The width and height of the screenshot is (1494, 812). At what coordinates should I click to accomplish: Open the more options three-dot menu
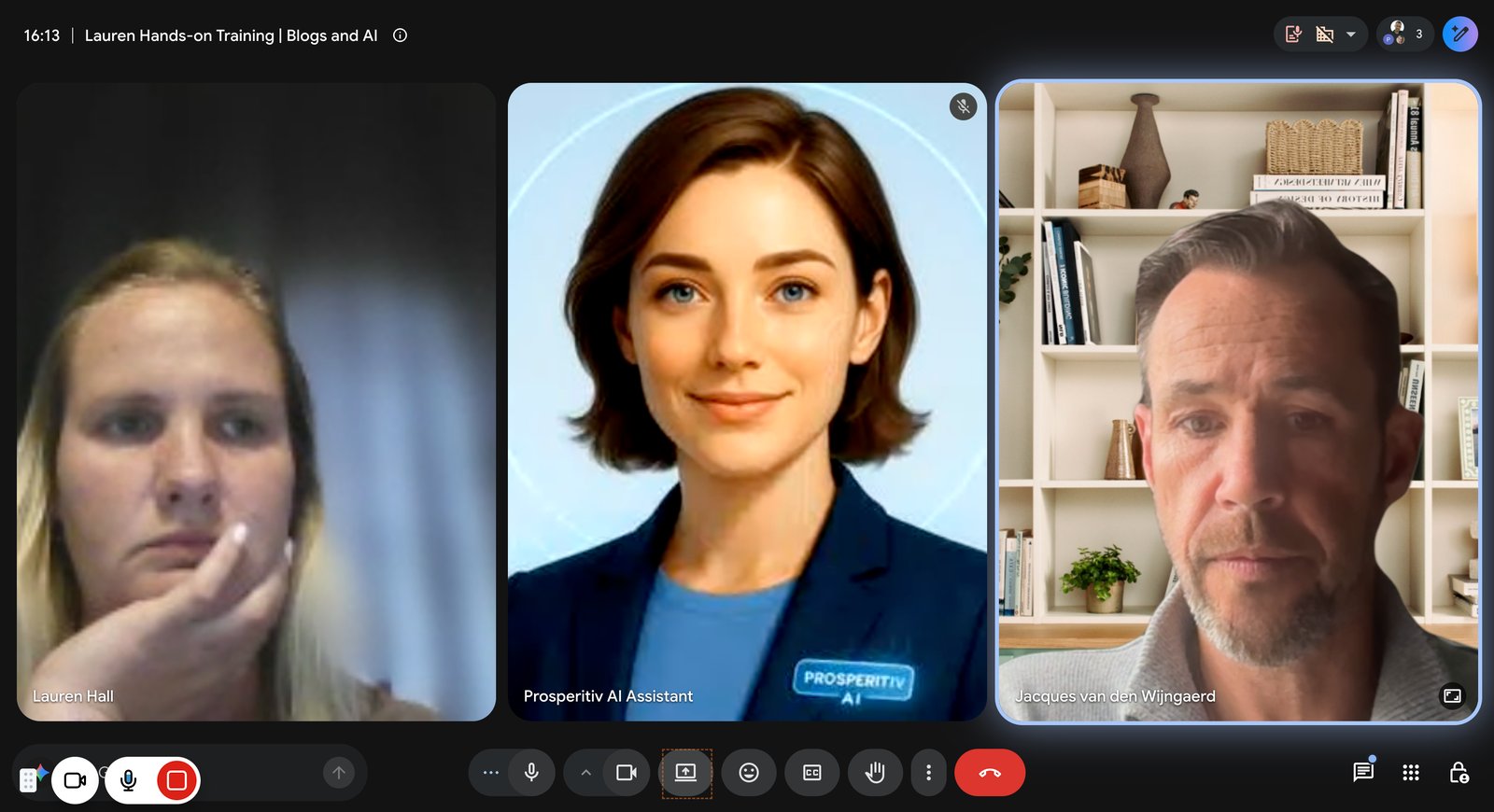coord(928,773)
